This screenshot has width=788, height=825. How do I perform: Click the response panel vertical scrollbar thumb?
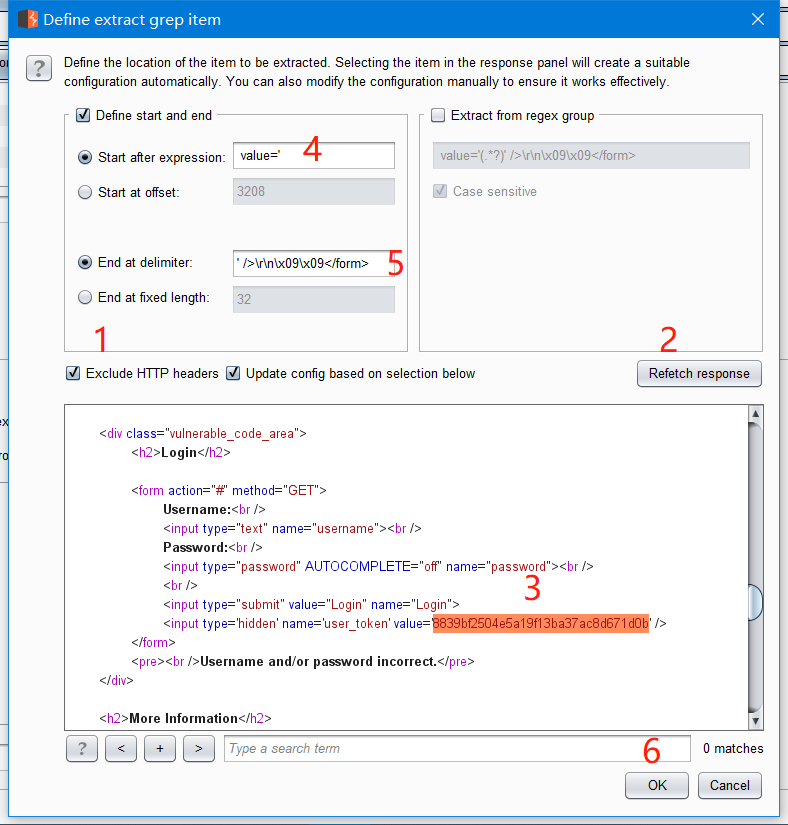pyautogui.click(x=755, y=602)
